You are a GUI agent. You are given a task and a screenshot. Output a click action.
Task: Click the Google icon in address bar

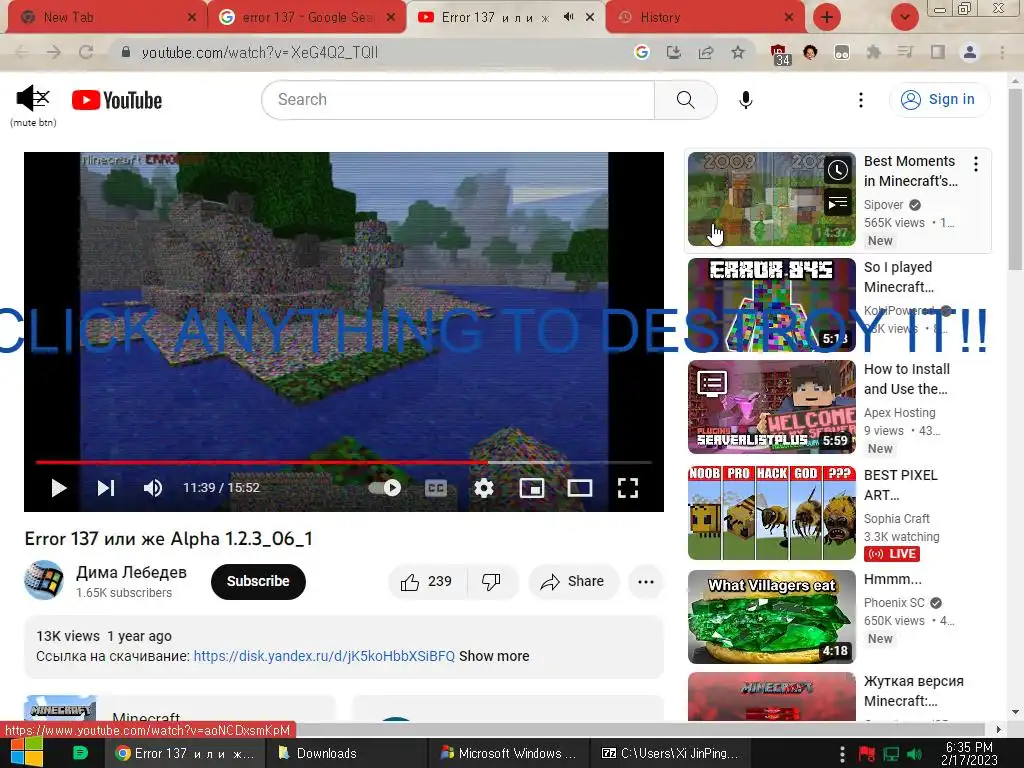[641, 52]
